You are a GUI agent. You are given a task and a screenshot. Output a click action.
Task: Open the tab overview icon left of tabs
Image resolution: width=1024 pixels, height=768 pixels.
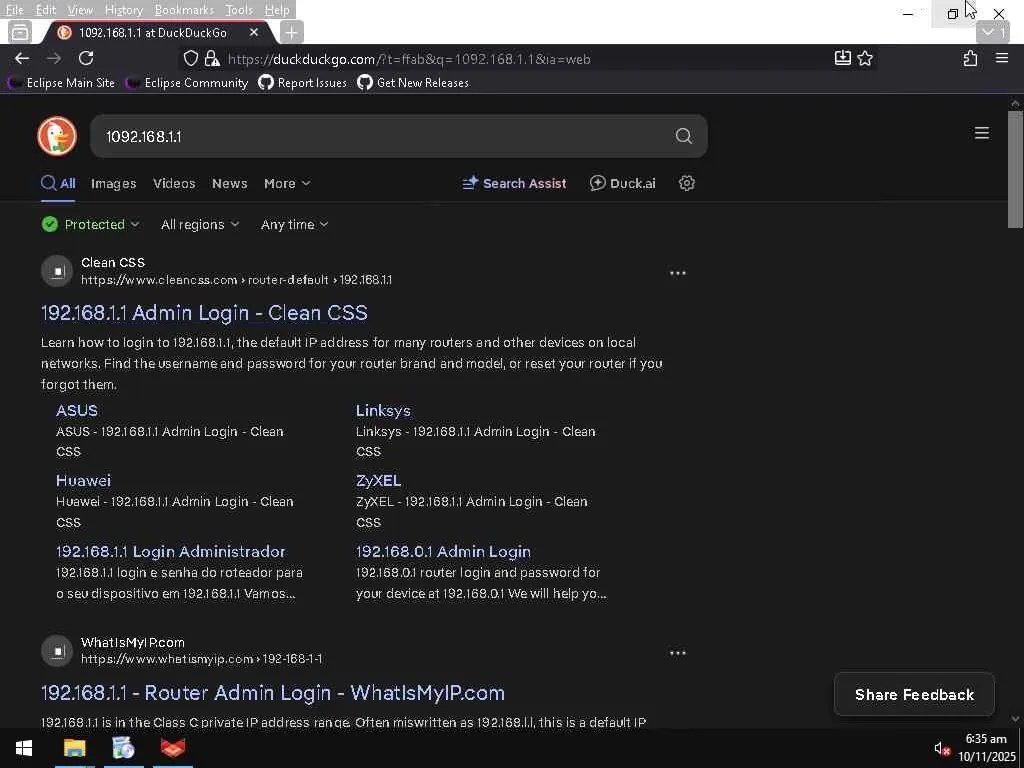[x=20, y=32]
